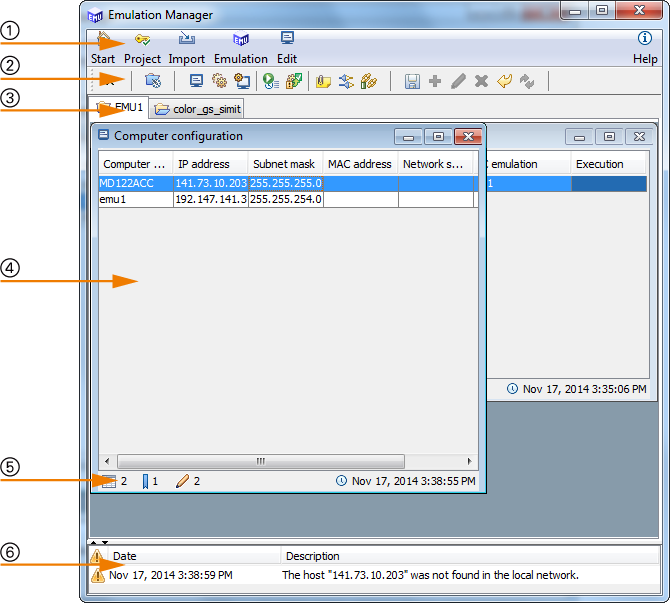Sort by the MAC address column header
The image size is (670, 603).
[360, 164]
